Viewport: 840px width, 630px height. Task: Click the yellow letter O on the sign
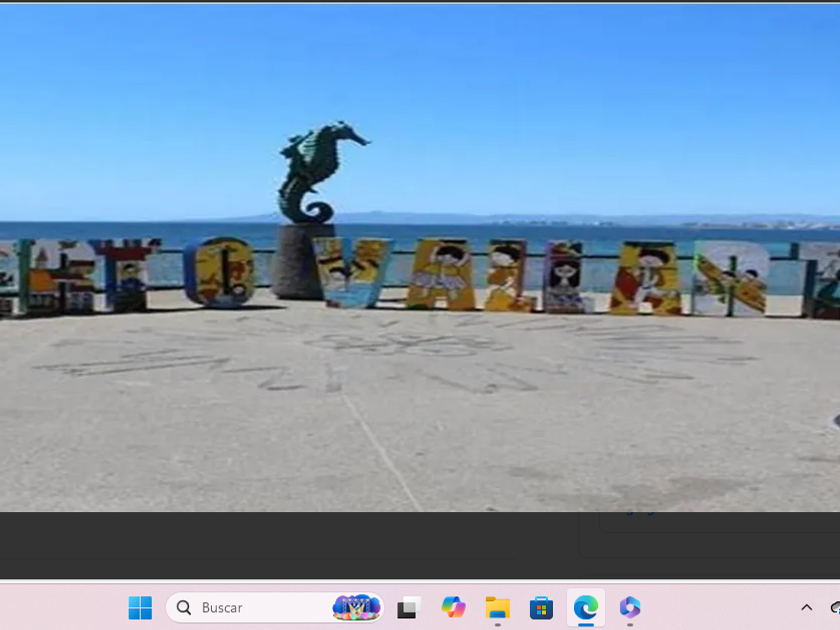(x=219, y=271)
